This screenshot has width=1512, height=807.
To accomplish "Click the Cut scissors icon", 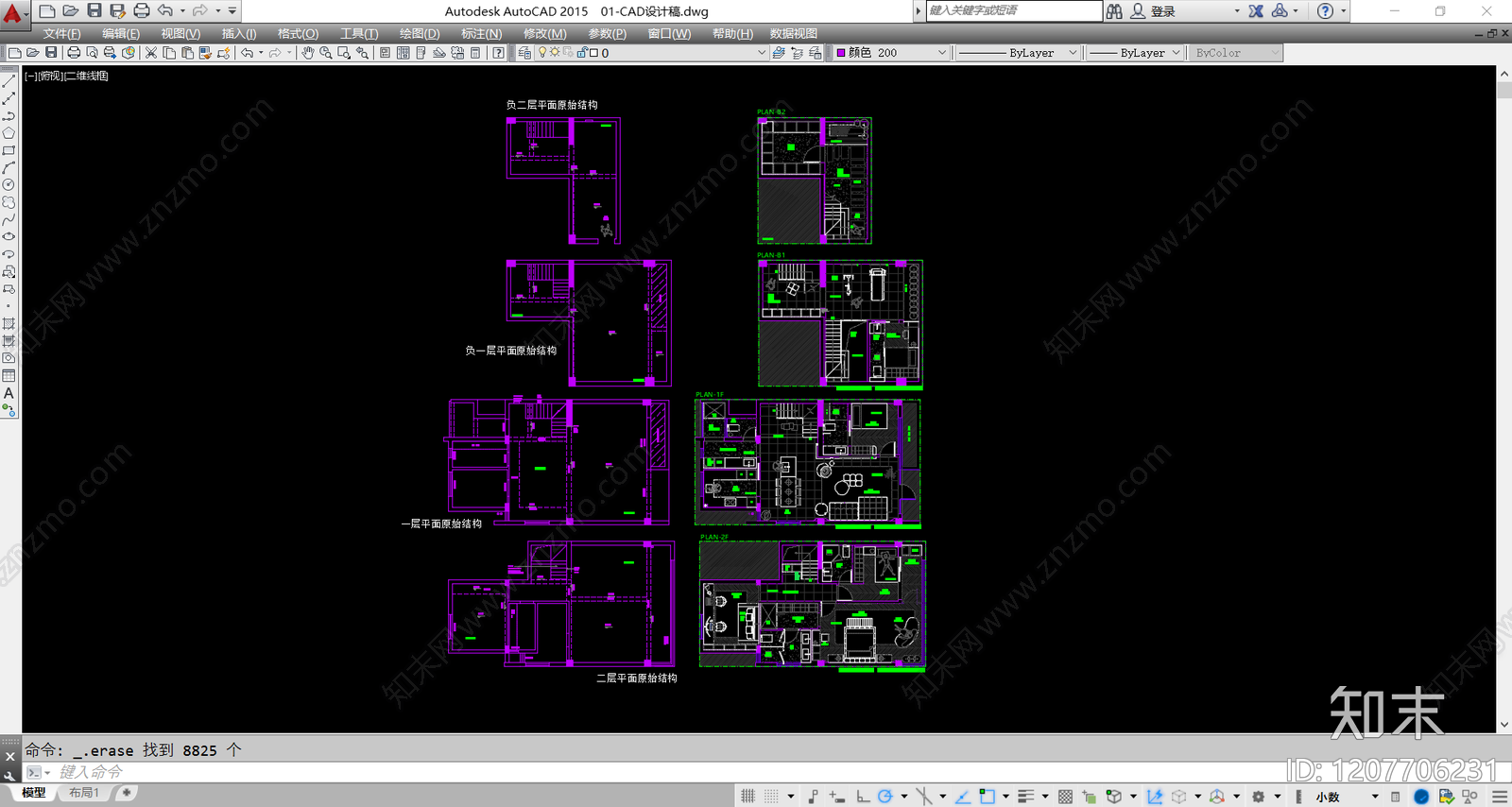I will pos(151,53).
